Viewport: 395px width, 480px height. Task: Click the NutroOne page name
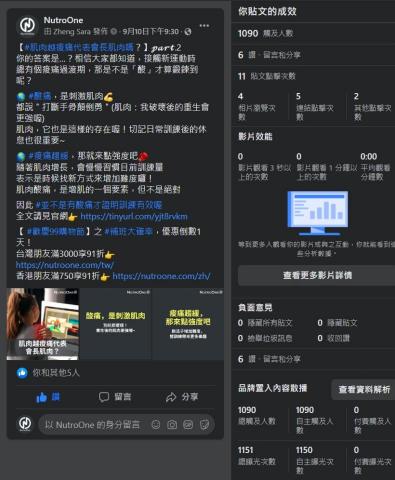63,20
